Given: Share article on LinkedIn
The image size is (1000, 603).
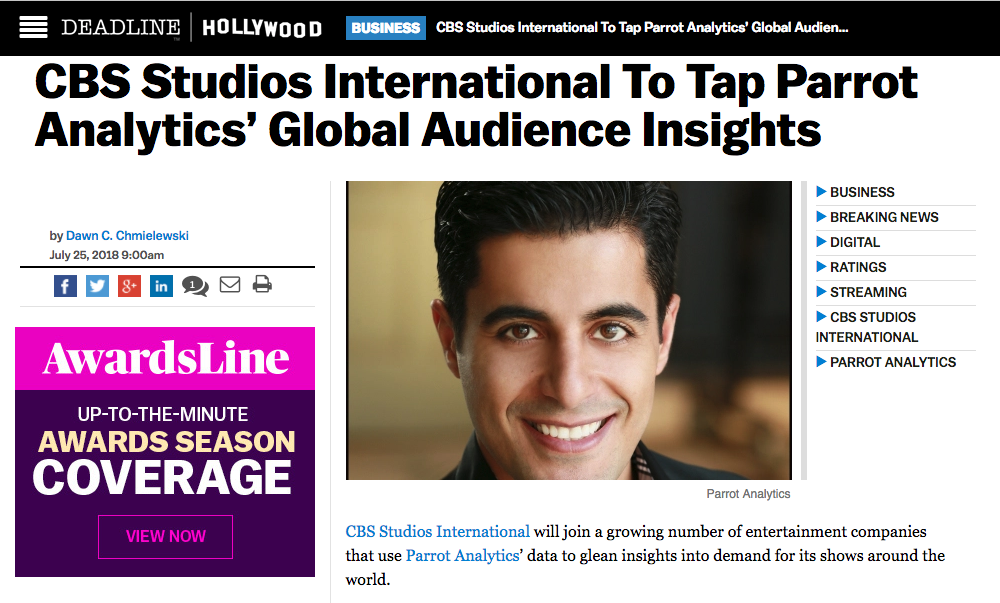Looking at the screenshot, I should coord(161,286).
